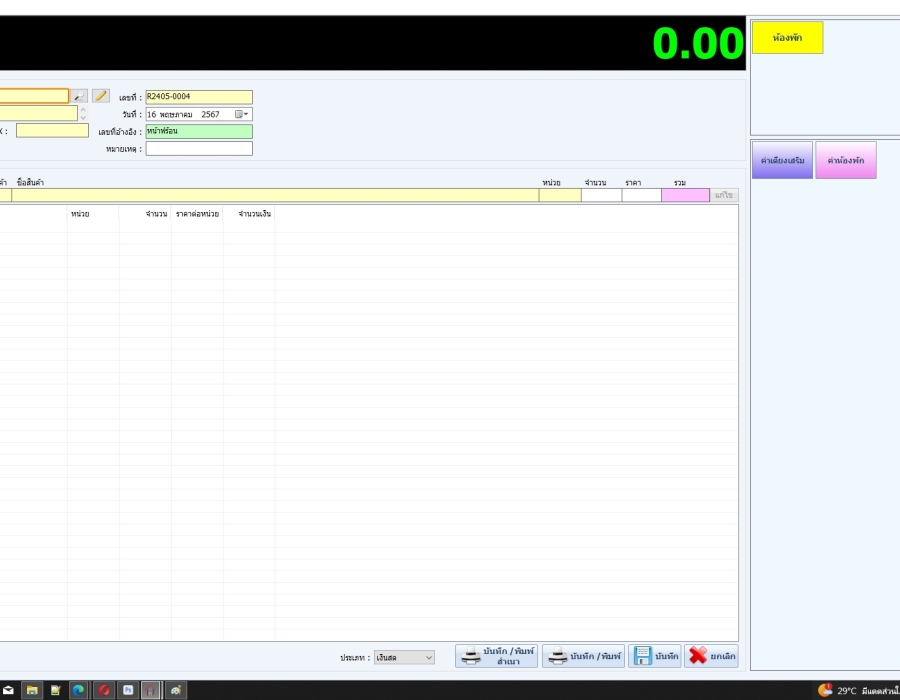900x700 pixels.
Task: Open the ประเภท payment type dropdown
Action: point(404,658)
